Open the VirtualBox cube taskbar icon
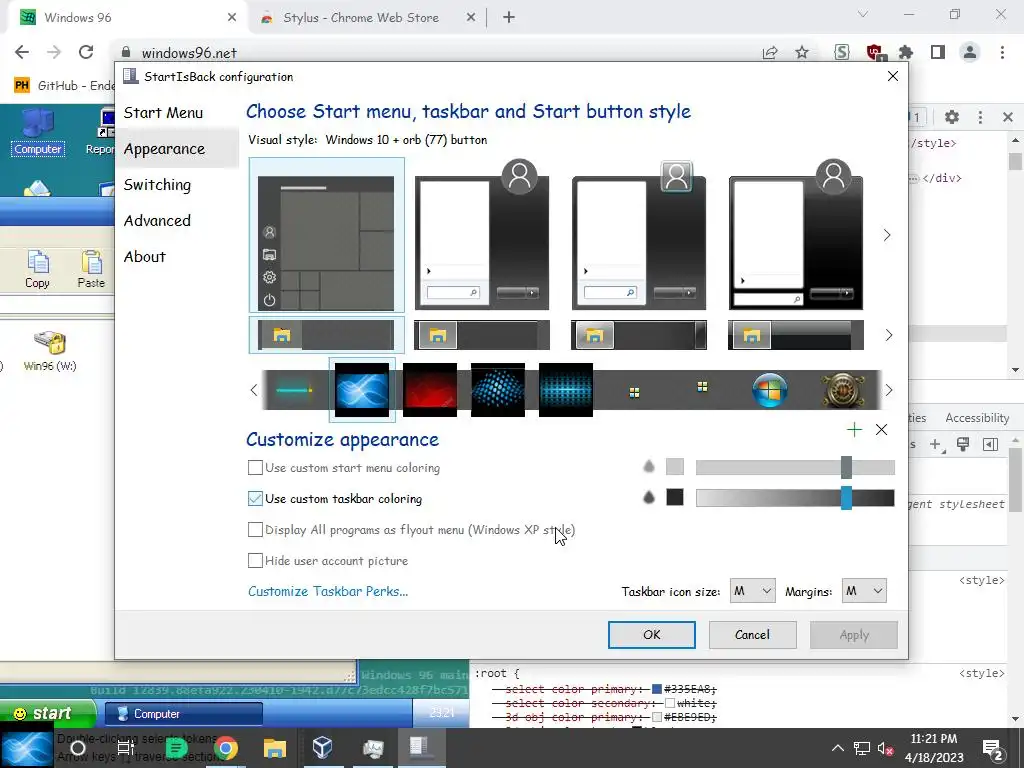The image size is (1024, 768). coord(323,748)
